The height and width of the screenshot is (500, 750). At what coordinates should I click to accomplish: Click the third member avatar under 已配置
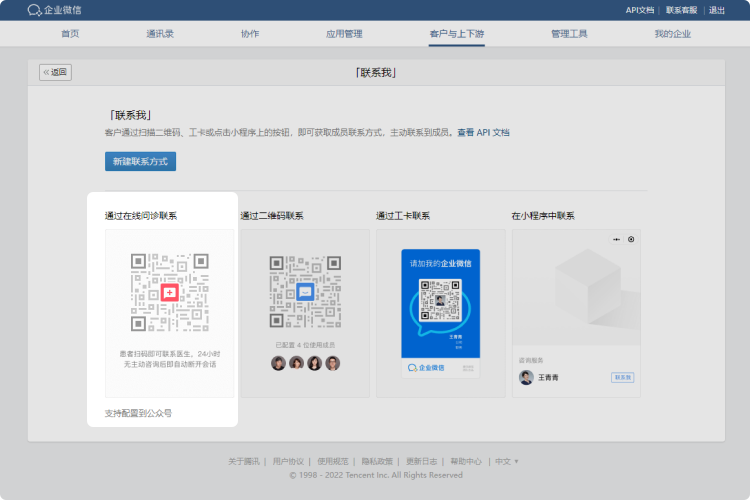click(x=314, y=363)
